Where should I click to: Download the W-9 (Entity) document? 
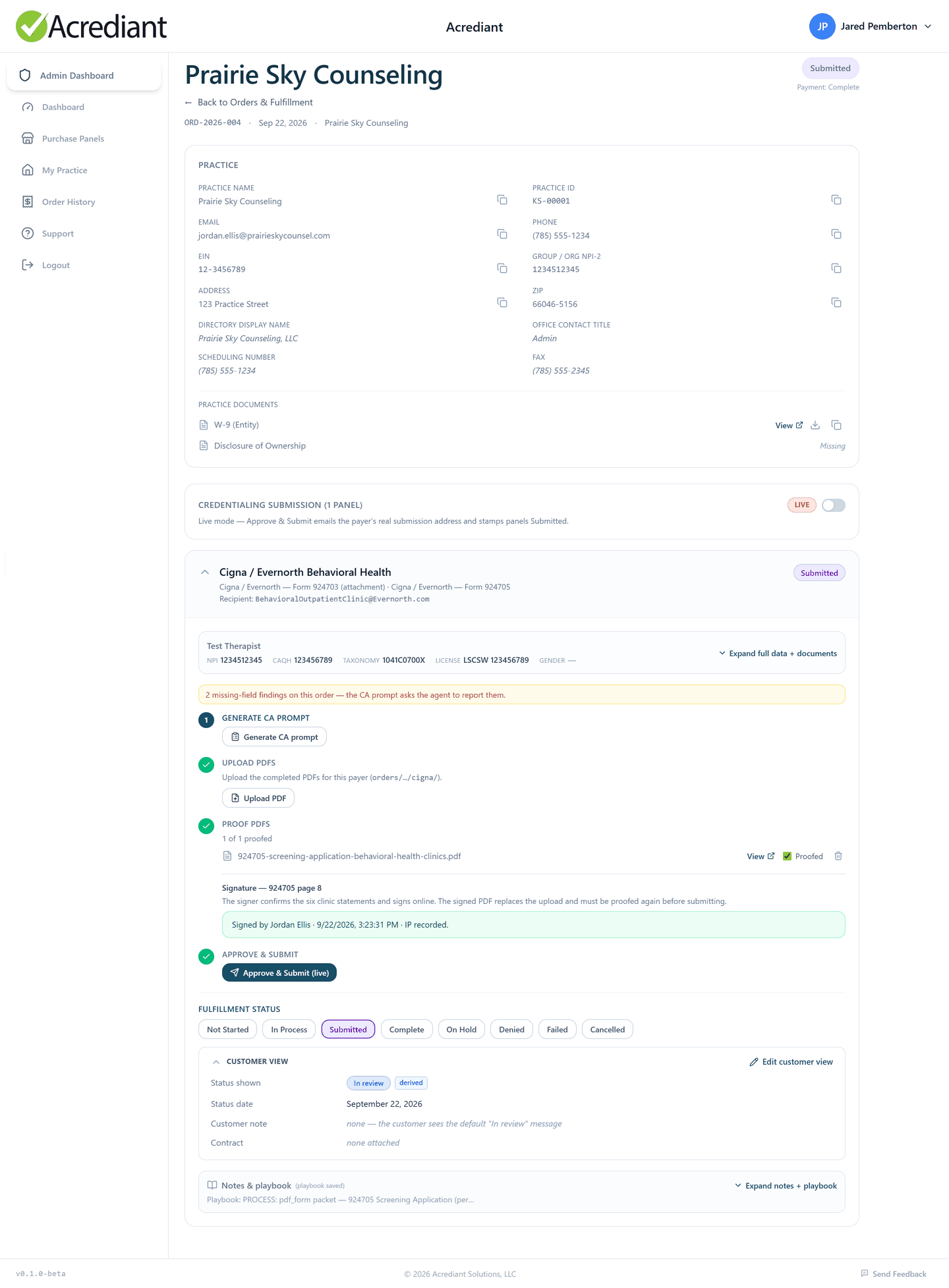click(x=815, y=425)
